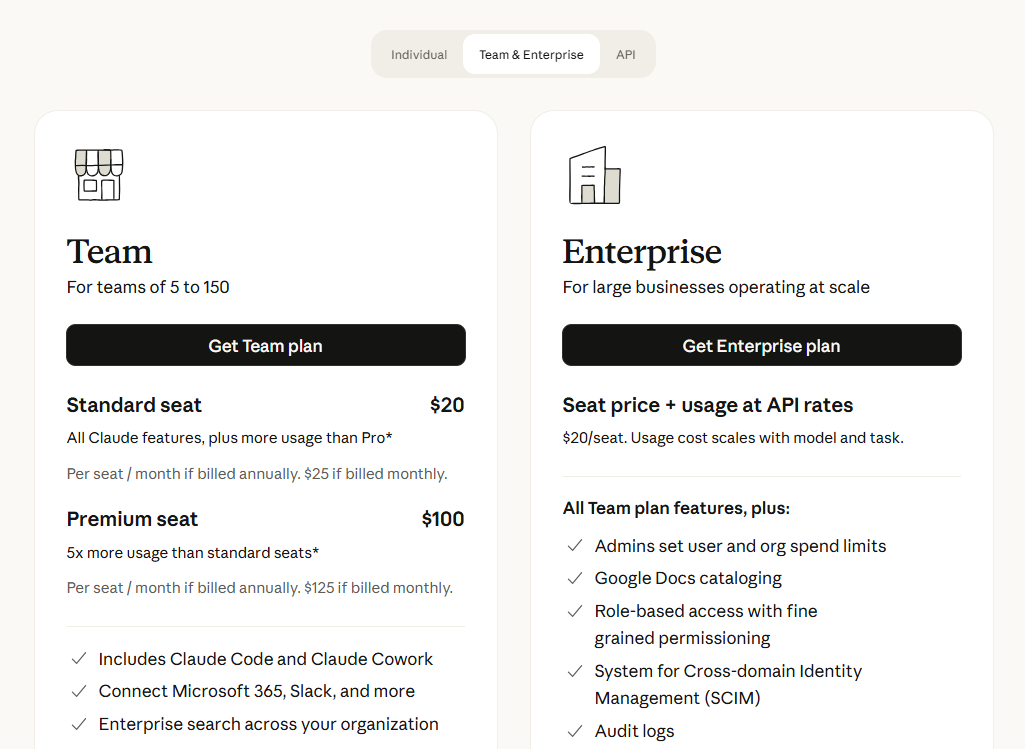
Task: Click checkmark beside Includes Claude Code and Claude Cowork
Action: click(x=78, y=658)
